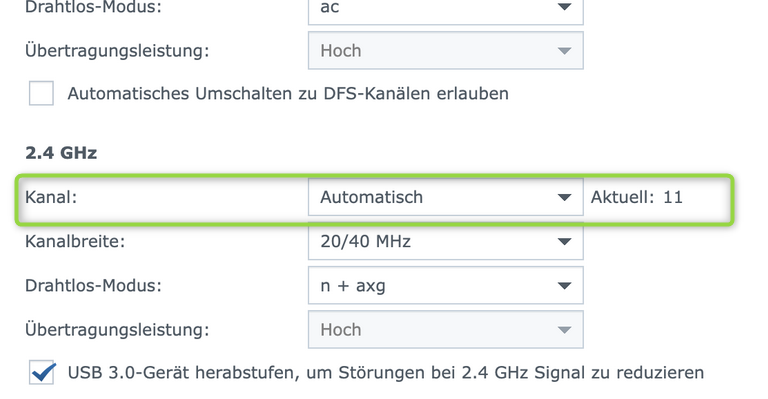Click the arrow on the 20/40 MHz Kanalbreite box
This screenshot has width=768, height=399.
[x=564, y=241]
